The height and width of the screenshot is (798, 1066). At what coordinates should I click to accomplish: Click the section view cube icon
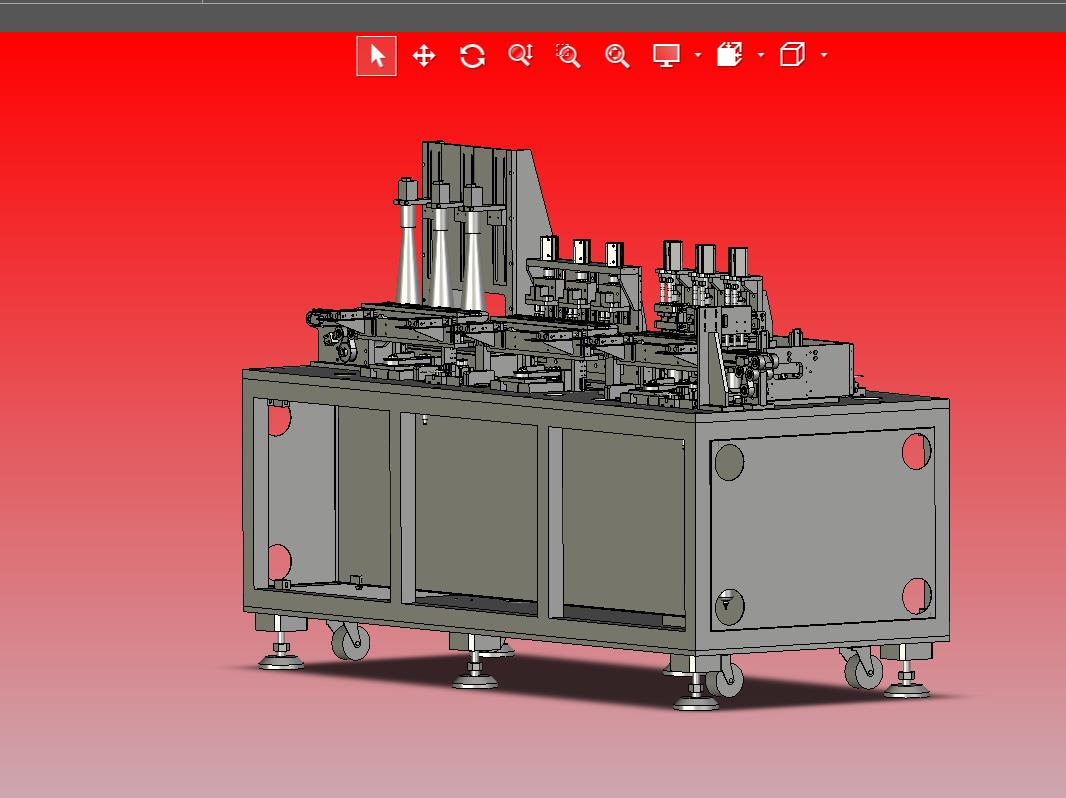click(x=729, y=55)
